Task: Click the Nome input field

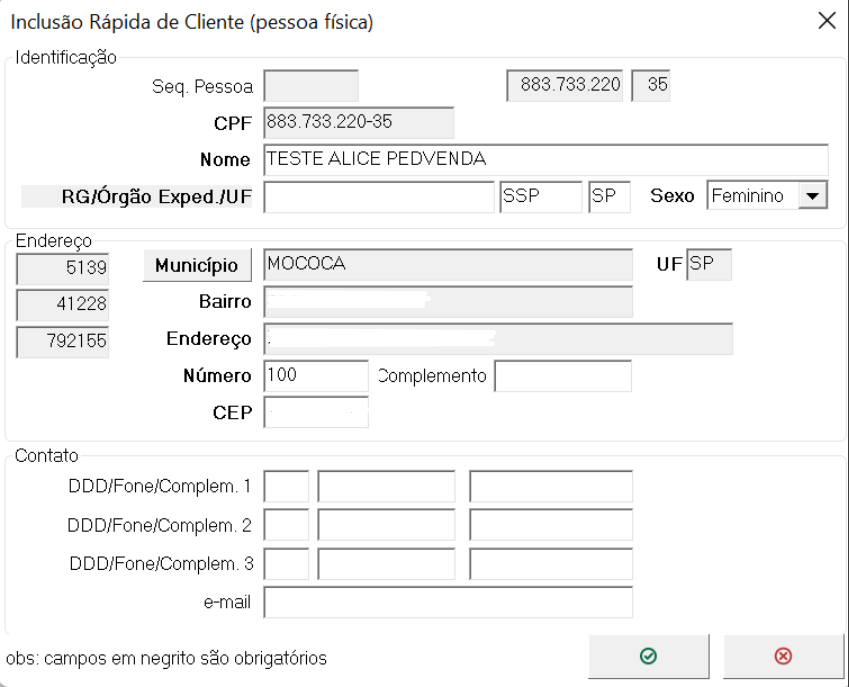Action: point(546,160)
